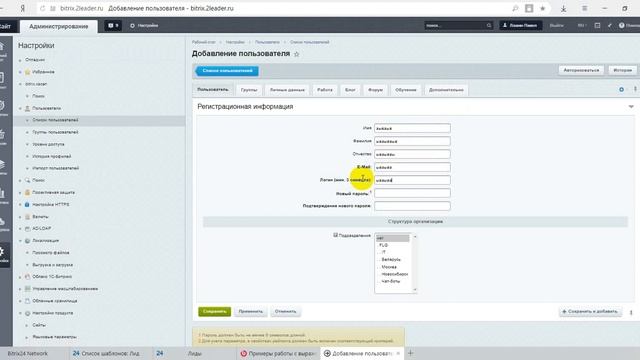Screen dimensions: 640x360
Task: Open the save options dots beside Сохранить и добавить
Action: (x=631, y=312)
